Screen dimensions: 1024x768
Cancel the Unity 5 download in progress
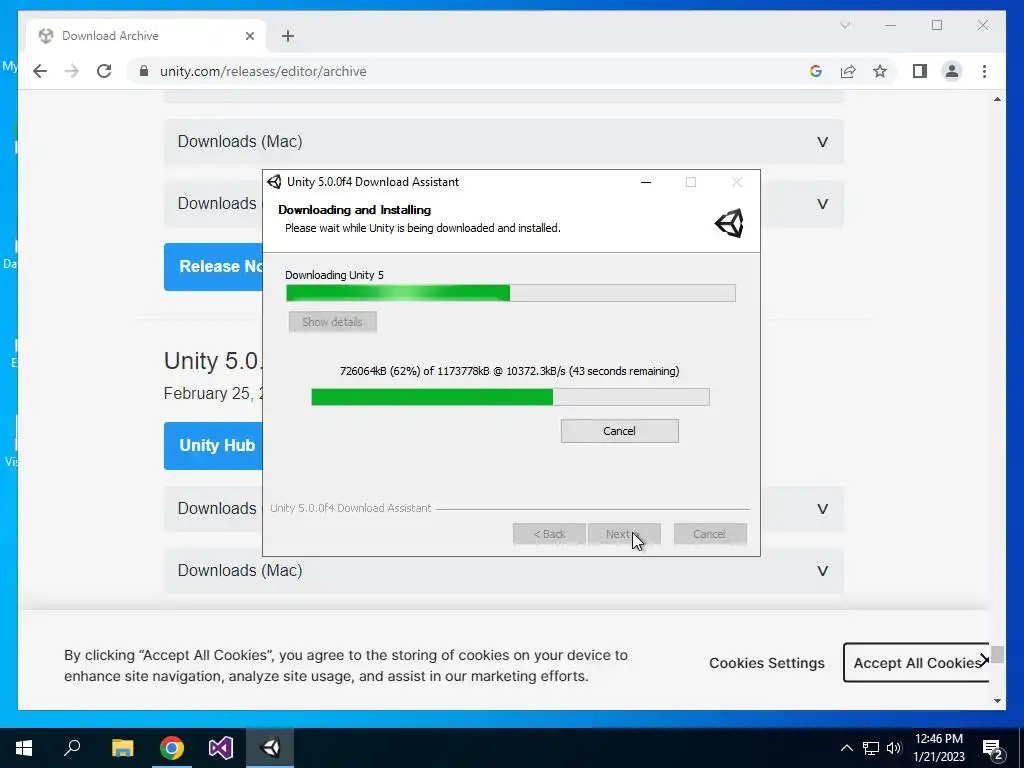pyautogui.click(x=619, y=431)
